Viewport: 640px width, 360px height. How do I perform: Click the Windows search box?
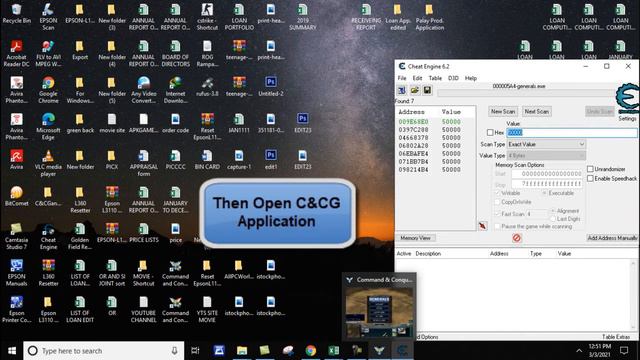[x=104, y=350]
